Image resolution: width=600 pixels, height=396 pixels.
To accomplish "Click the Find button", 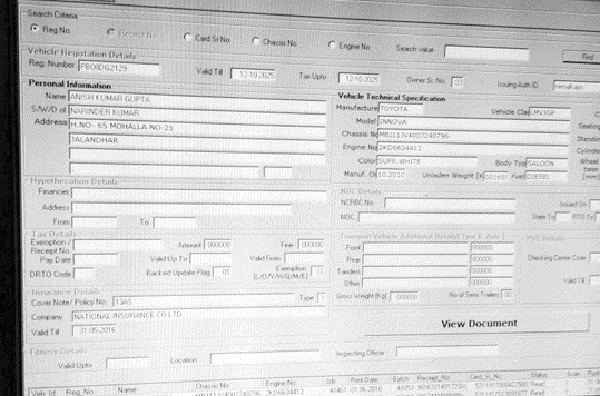I will 582,57.
